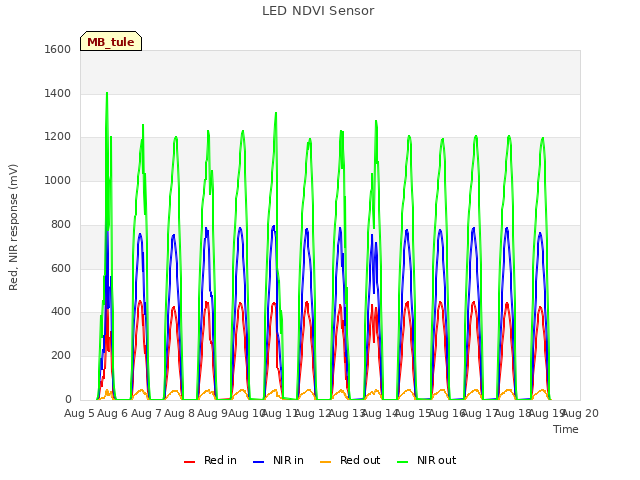640x480 pixels.
Task: Click the 1000 y-axis tick label
Action: (58, 180)
